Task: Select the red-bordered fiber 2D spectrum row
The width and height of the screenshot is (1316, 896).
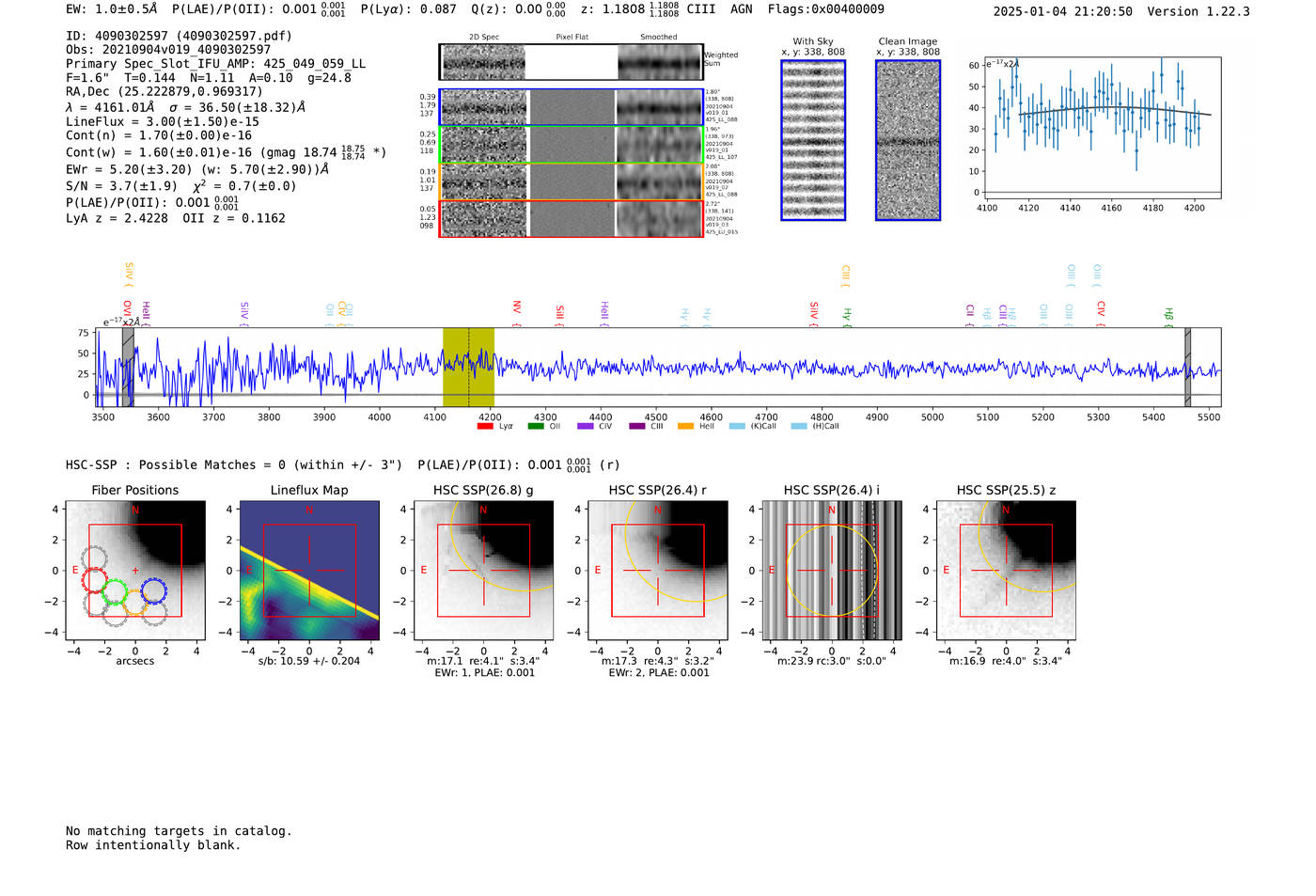Action: click(x=571, y=218)
